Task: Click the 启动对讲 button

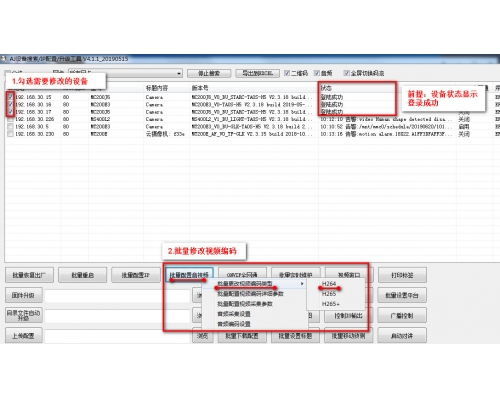Action: [x=402, y=336]
